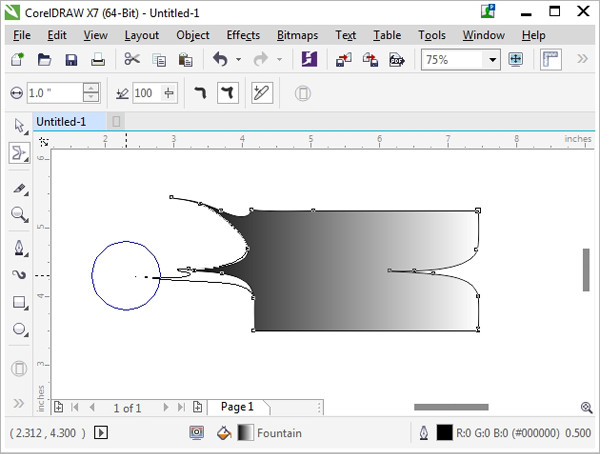This screenshot has width=600, height=454.
Task: Select the Page 1 tab
Action: point(237,407)
